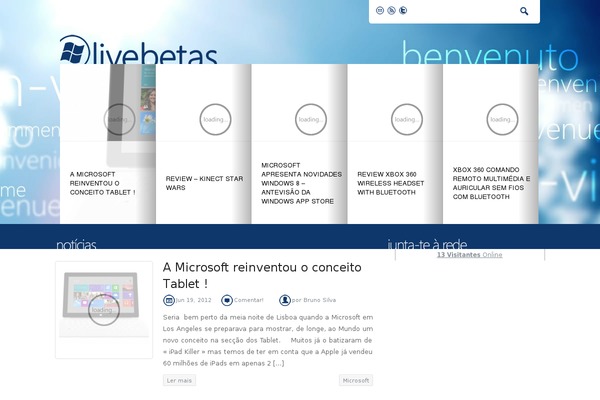Open article title 'A Microsoft reinventou o conceito Tablet !'
Image resolution: width=600 pixels, height=400 pixels.
pyautogui.click(x=262, y=275)
